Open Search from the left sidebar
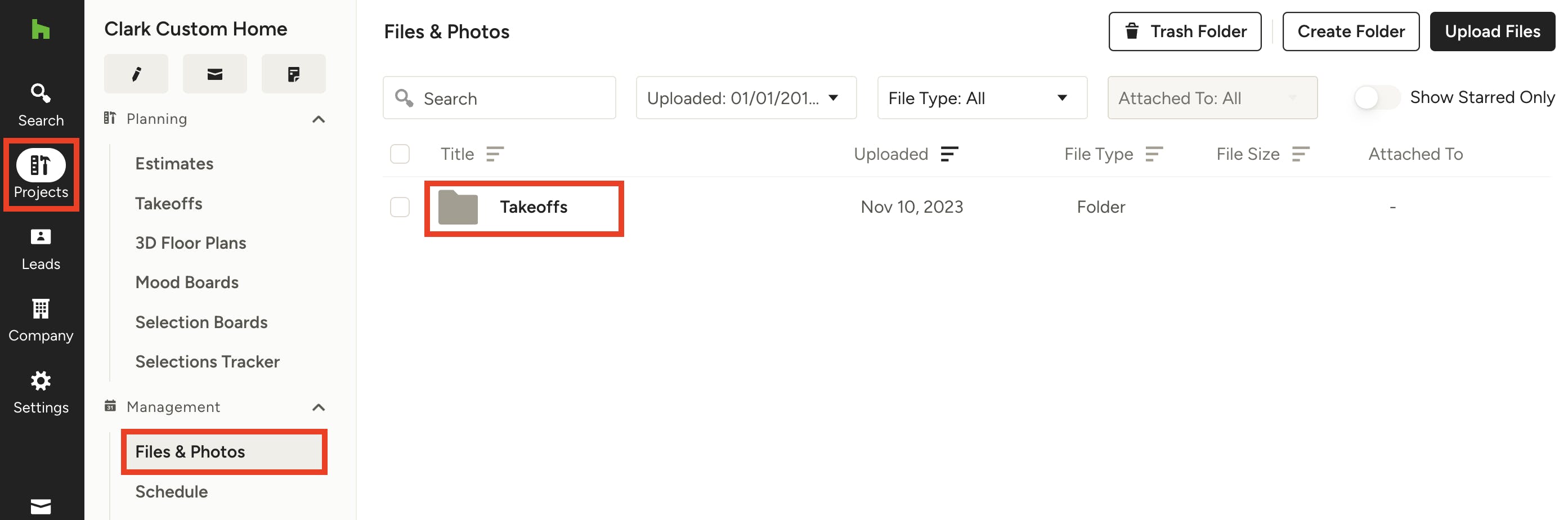The height and width of the screenshot is (520, 1568). (x=41, y=105)
